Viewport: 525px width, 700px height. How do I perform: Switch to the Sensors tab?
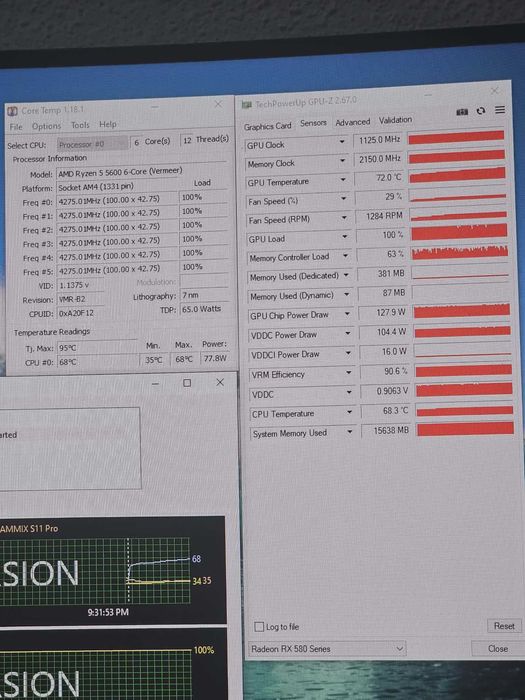(313, 123)
